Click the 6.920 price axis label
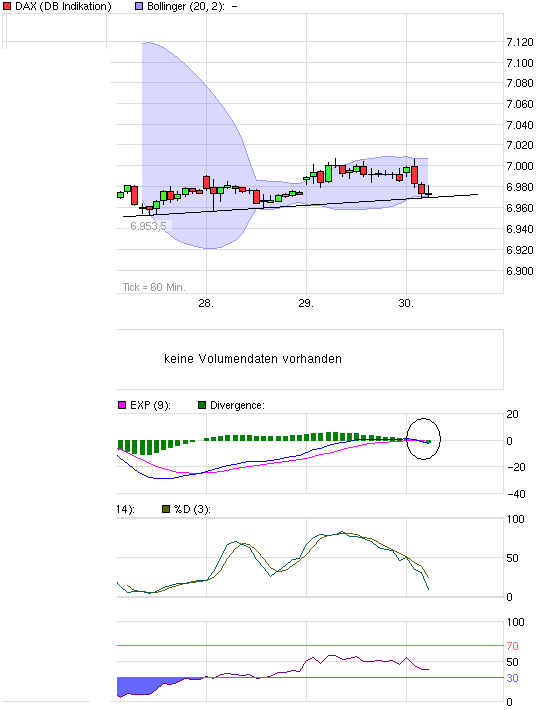Screen dimensions: 545x710 click(520, 250)
